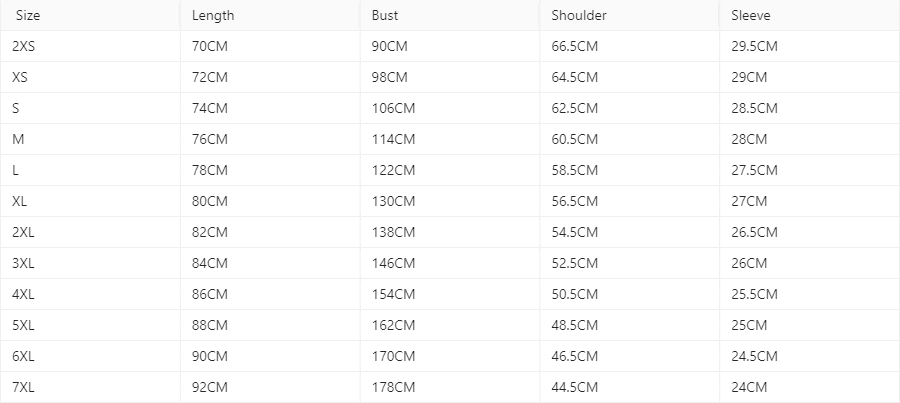The width and height of the screenshot is (900, 403).
Task: Click the 54.5CM shoulder cell
Action: [x=574, y=232]
